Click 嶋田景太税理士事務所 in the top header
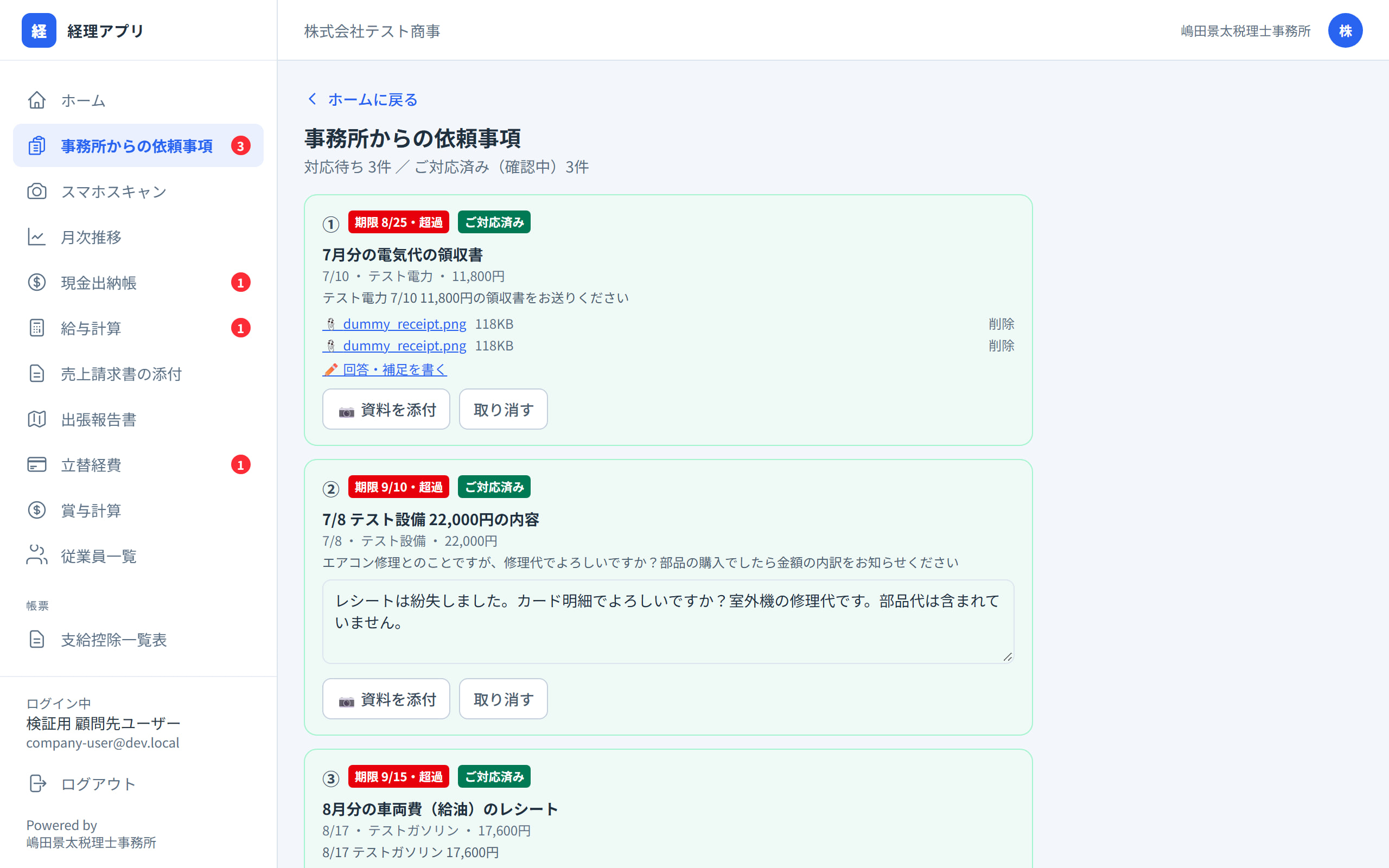 1245,31
